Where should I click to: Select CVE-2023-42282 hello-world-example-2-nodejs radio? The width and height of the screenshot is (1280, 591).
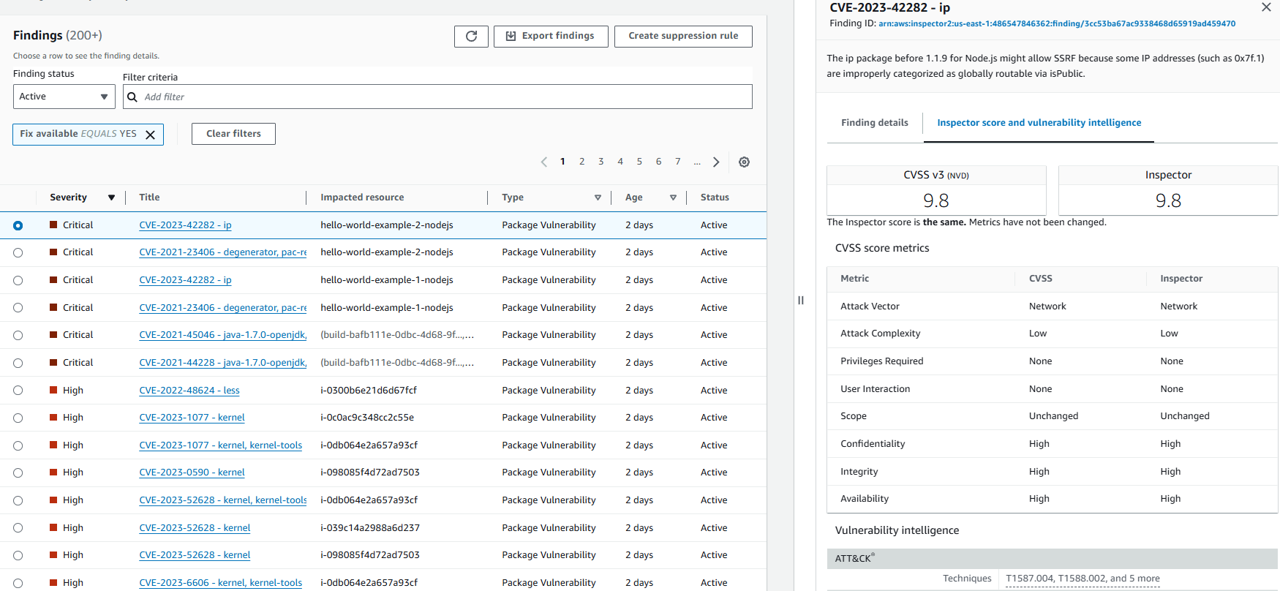[18, 225]
